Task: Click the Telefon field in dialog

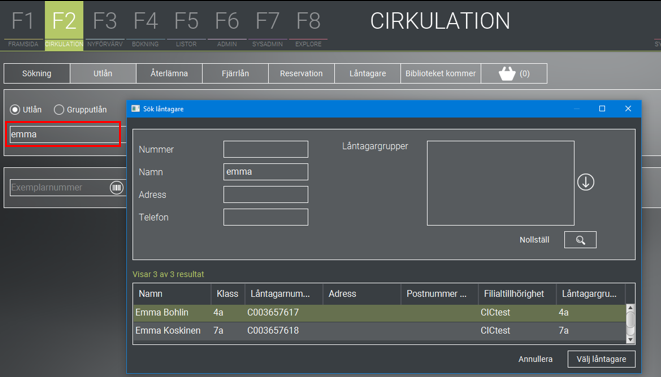Action: pos(266,217)
